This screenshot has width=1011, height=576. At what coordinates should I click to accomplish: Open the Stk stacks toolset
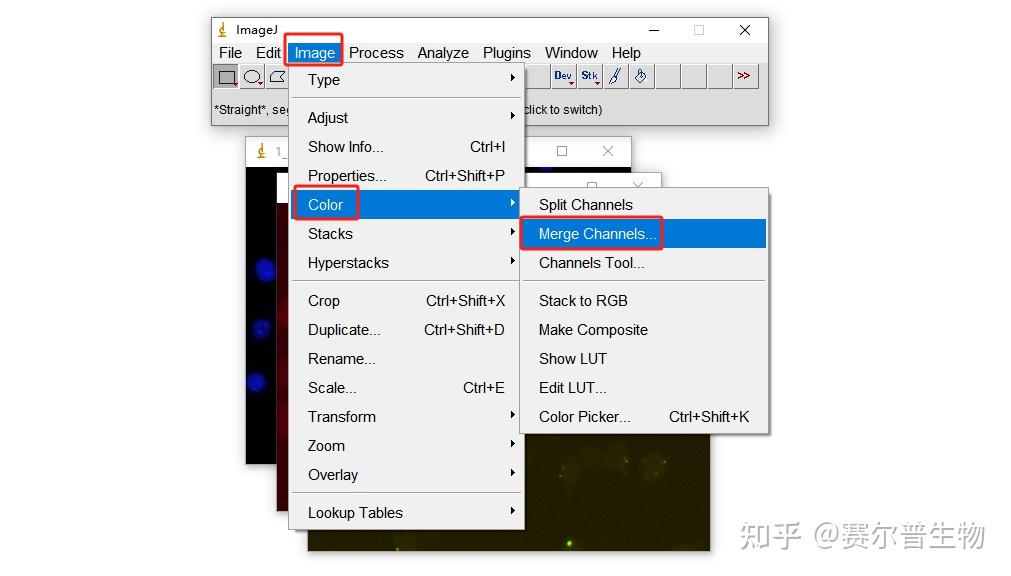coord(589,76)
